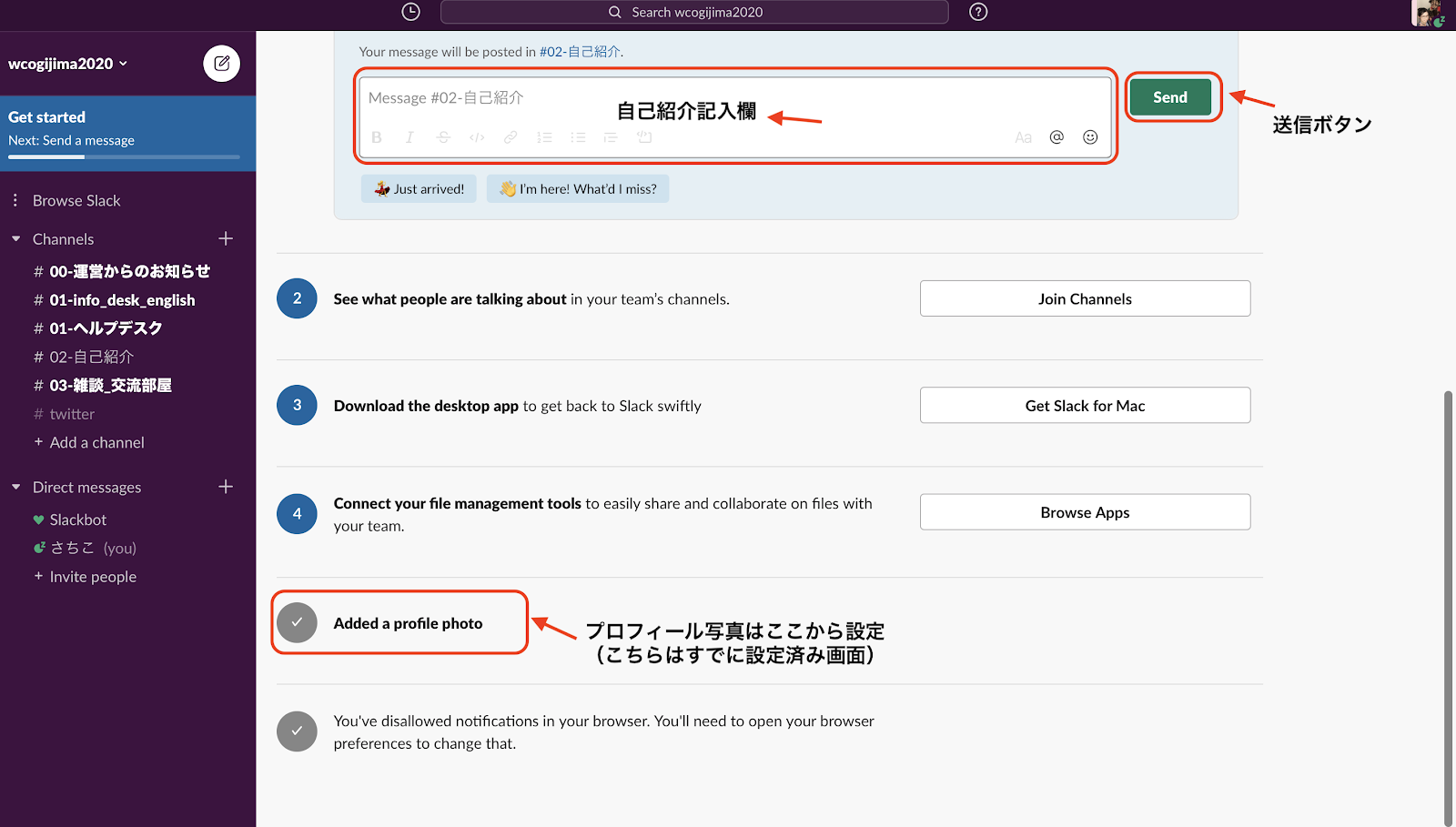Viewport: 1456px width, 827px height.
Task: Toggle strikethrough formatting
Action: 443,137
